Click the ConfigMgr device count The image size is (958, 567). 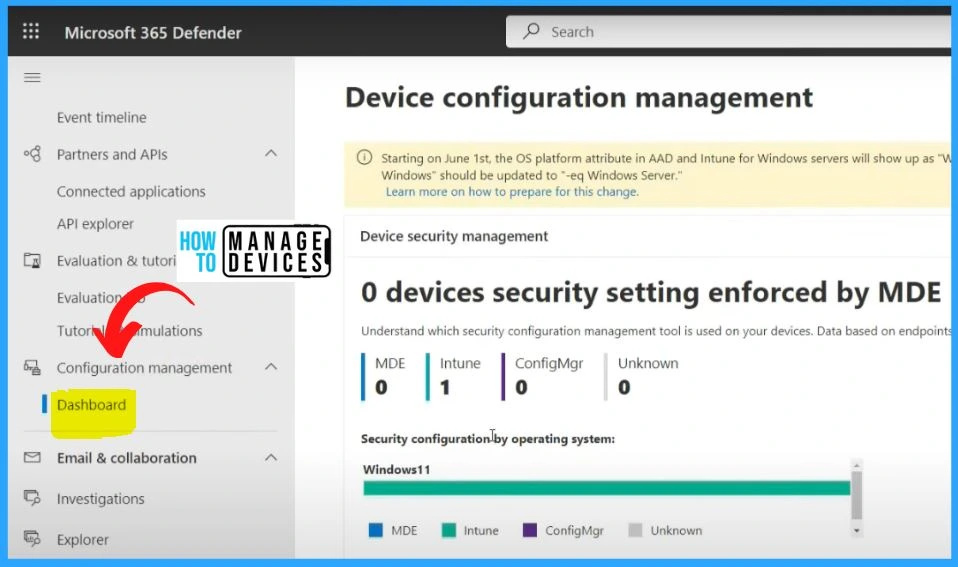coord(521,387)
